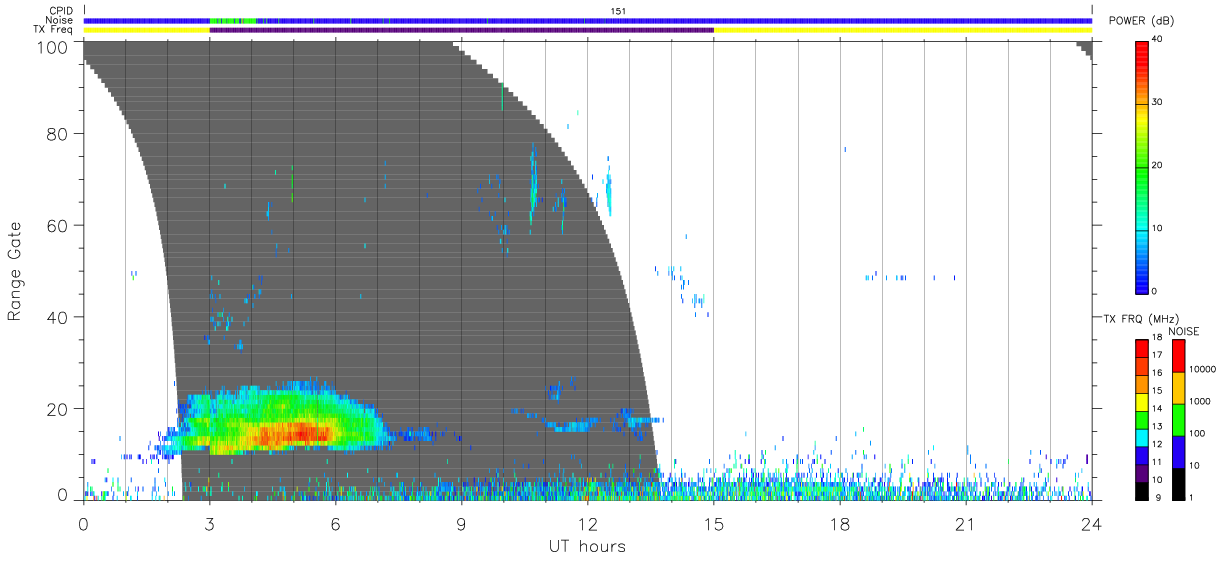Click the black 9-10 MHz TX frequency swatch
Viewport: 1228px width, 567px height.
coord(1141,490)
